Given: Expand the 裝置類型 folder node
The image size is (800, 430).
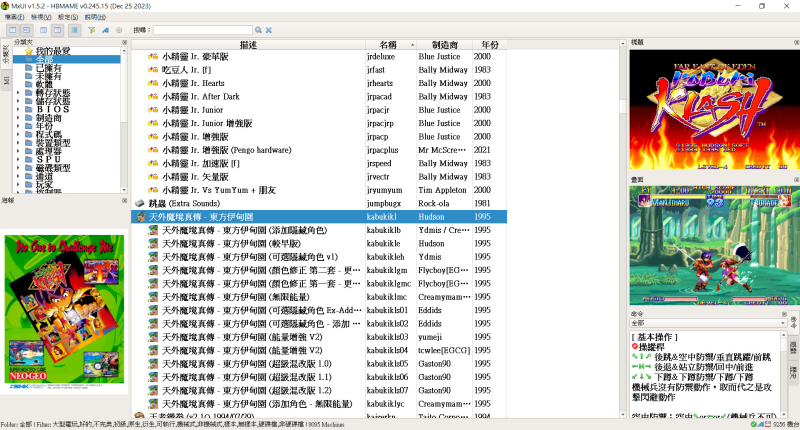Looking at the screenshot, I should click(18, 143).
